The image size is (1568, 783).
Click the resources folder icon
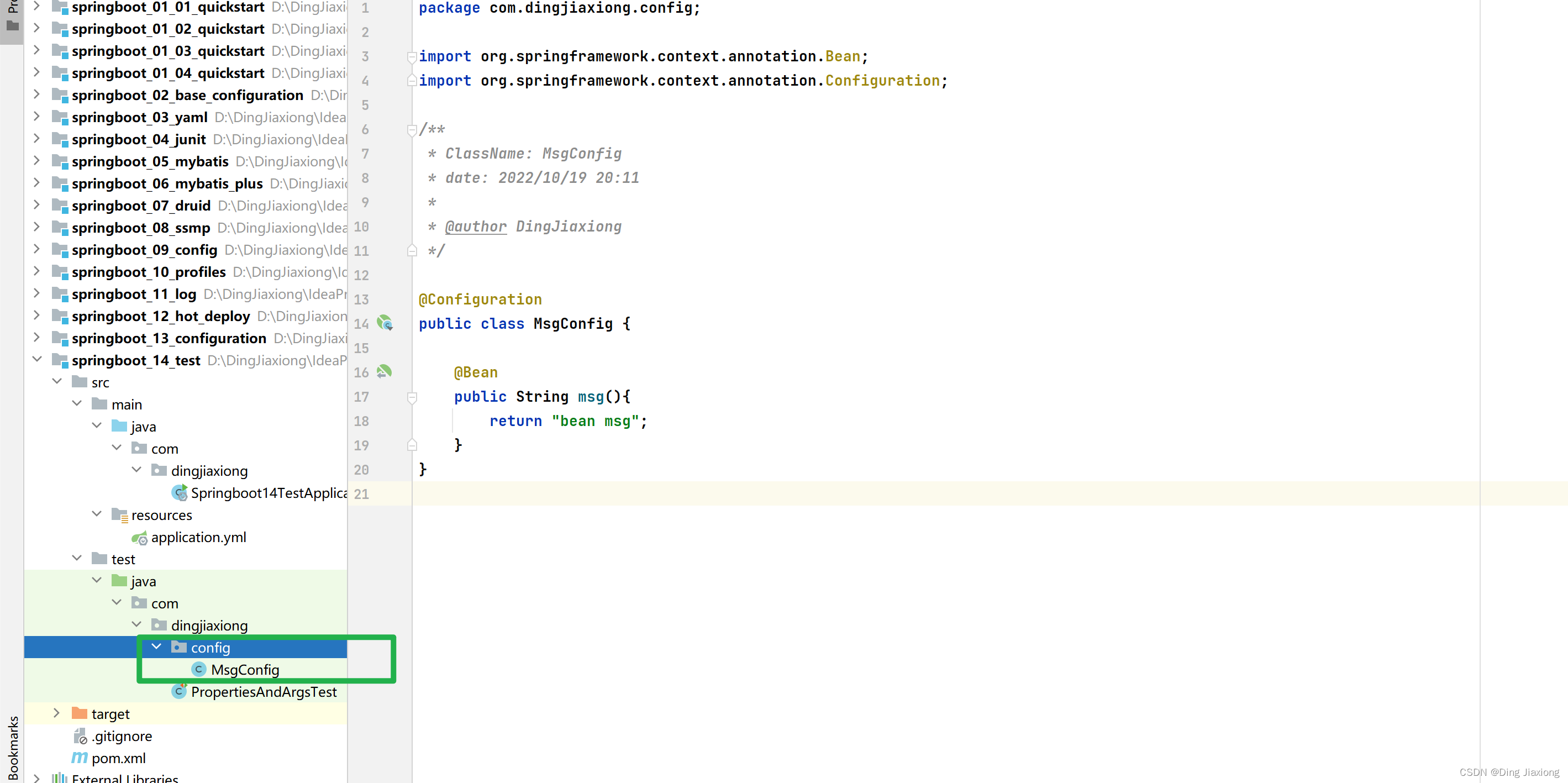pyautogui.click(x=120, y=515)
